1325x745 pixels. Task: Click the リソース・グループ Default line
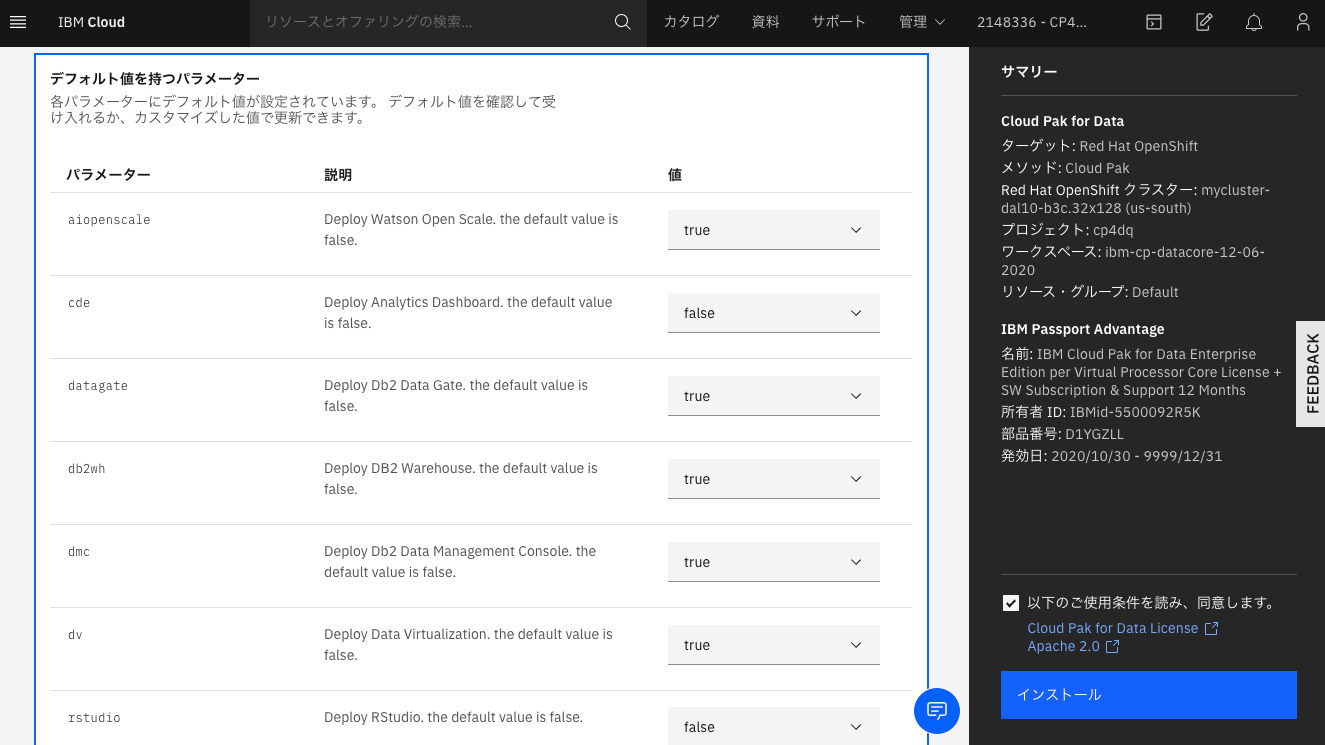pyautogui.click(x=1090, y=292)
